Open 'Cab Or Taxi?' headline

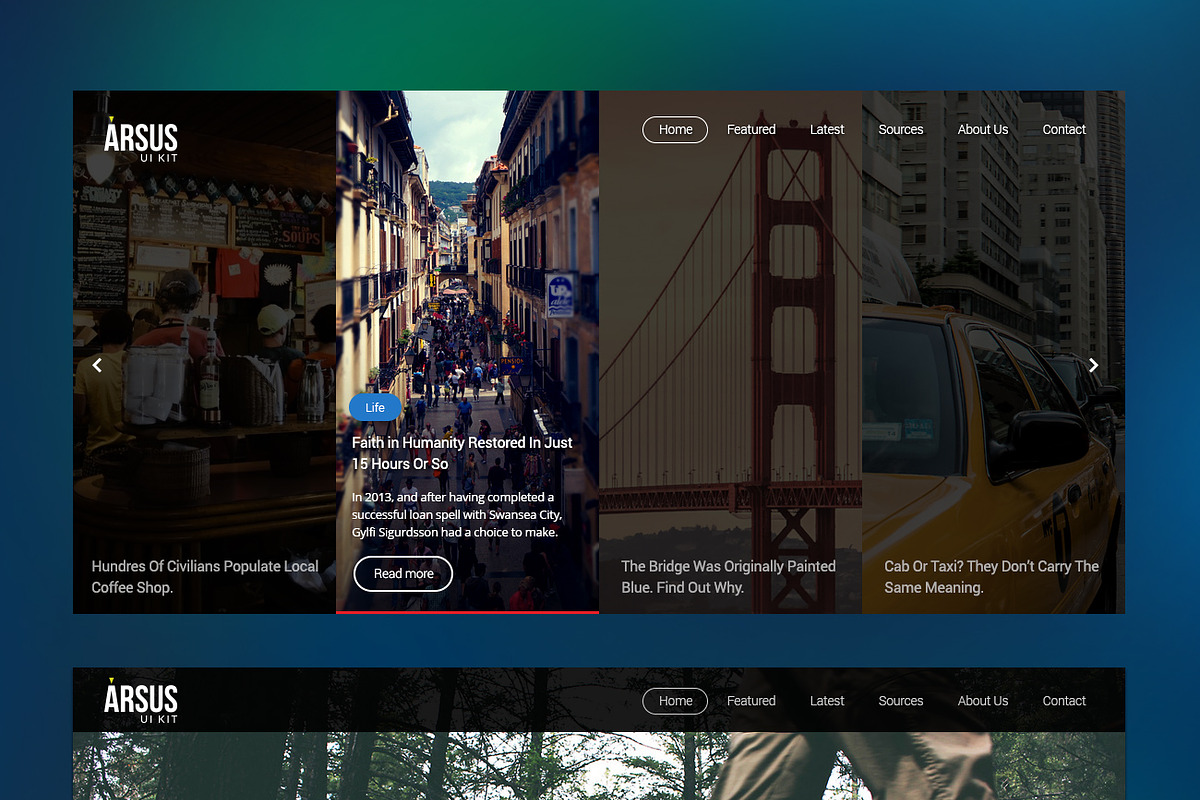(991, 577)
